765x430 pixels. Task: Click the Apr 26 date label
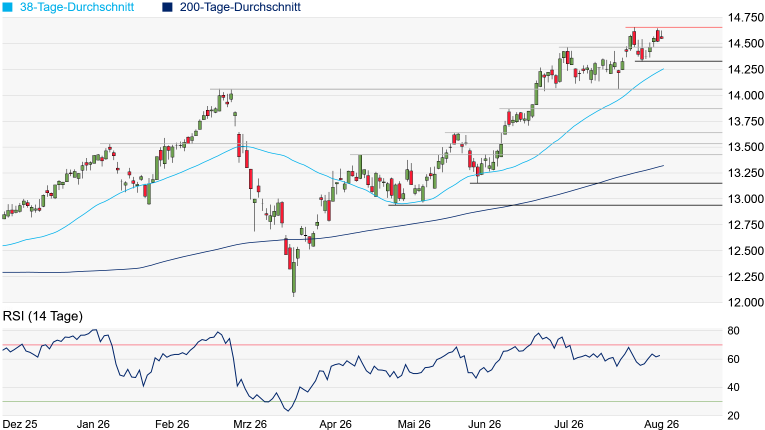(336, 424)
